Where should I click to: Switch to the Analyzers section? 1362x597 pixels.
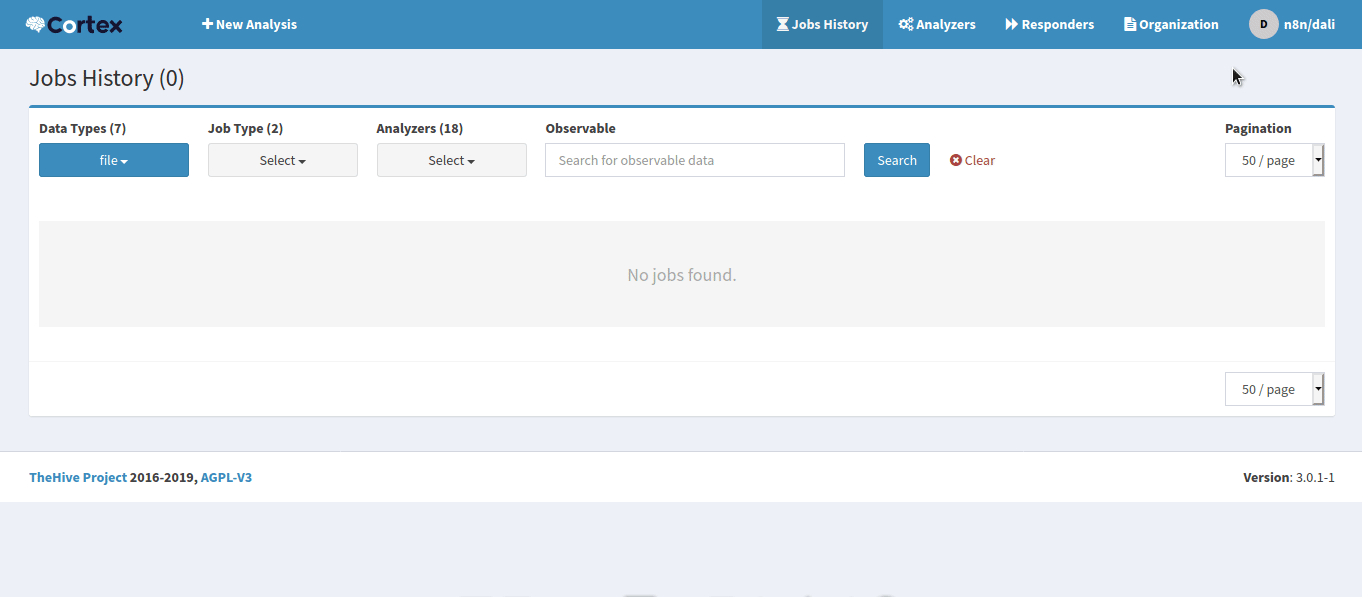(x=937, y=23)
